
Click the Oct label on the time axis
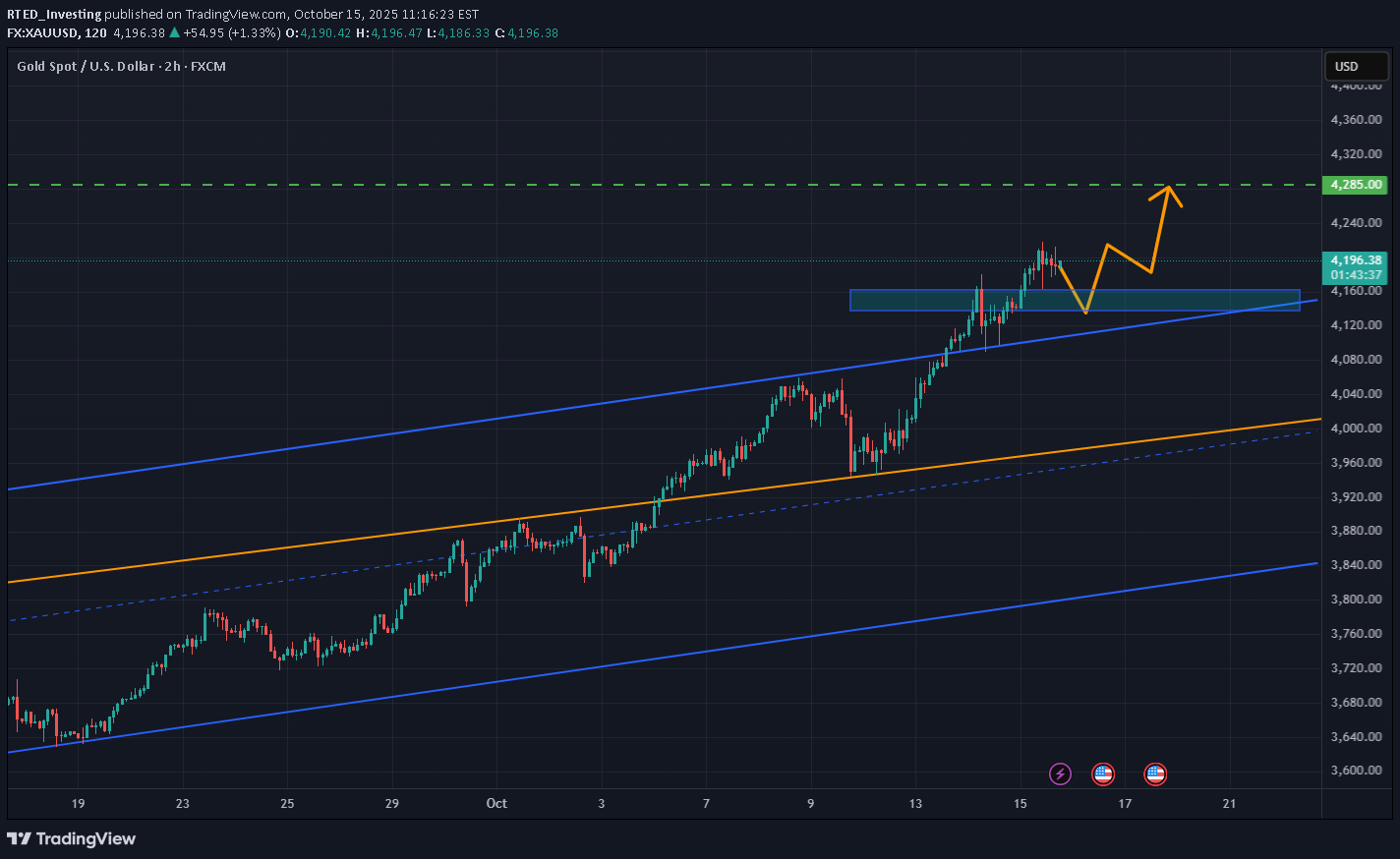(496, 803)
